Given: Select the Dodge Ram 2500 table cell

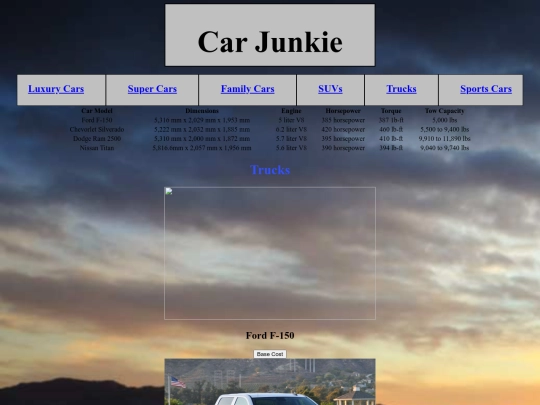Looking at the screenshot, I should click(97, 139).
